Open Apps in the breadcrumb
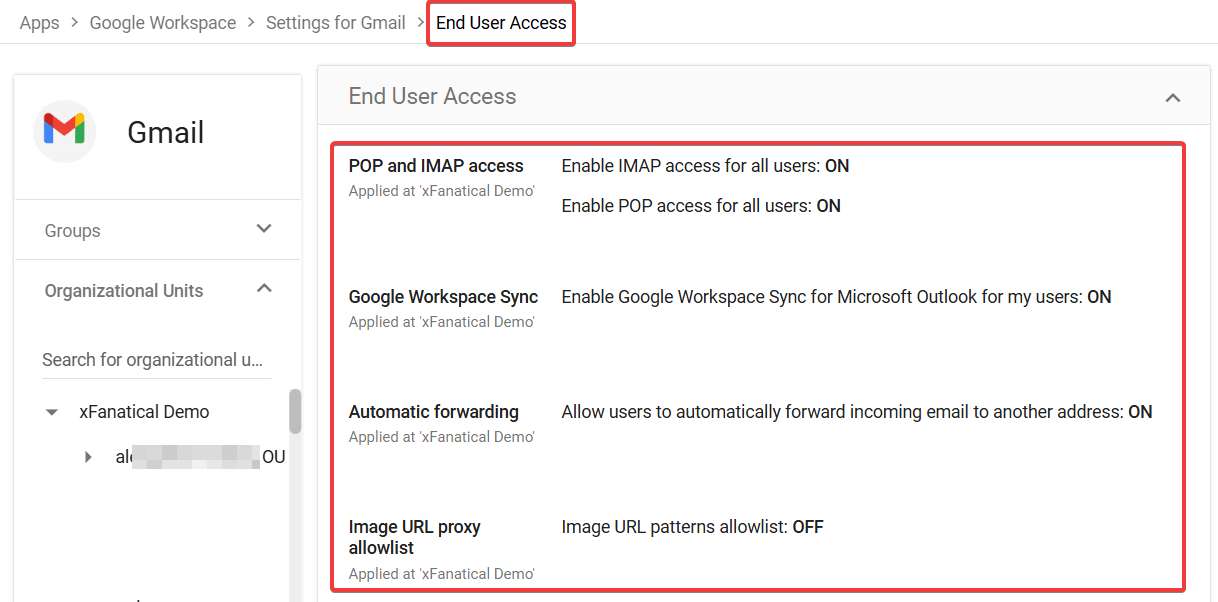 pyautogui.click(x=40, y=22)
